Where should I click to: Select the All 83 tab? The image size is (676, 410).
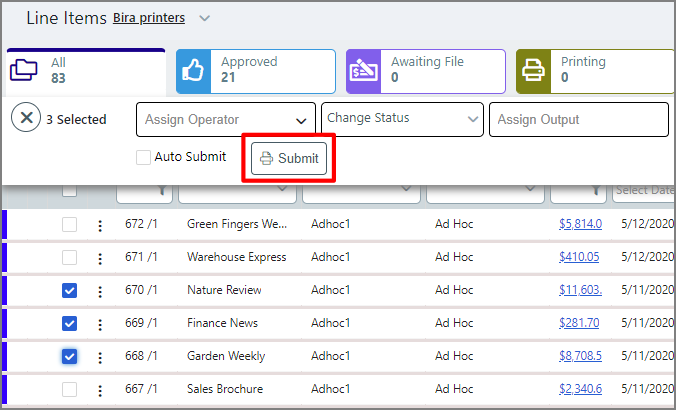pyautogui.click(x=85, y=71)
